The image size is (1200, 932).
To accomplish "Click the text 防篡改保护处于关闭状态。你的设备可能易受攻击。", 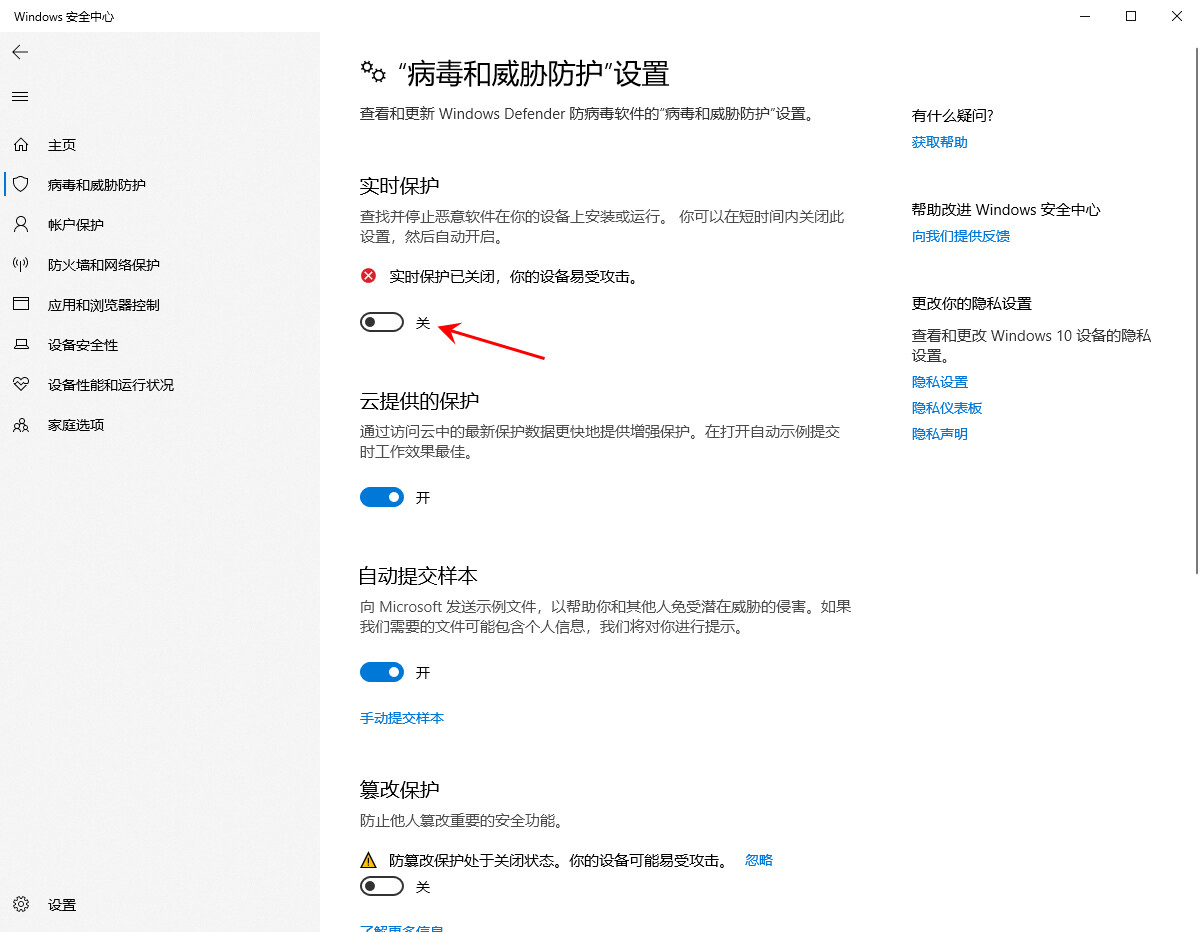I will [x=558, y=860].
